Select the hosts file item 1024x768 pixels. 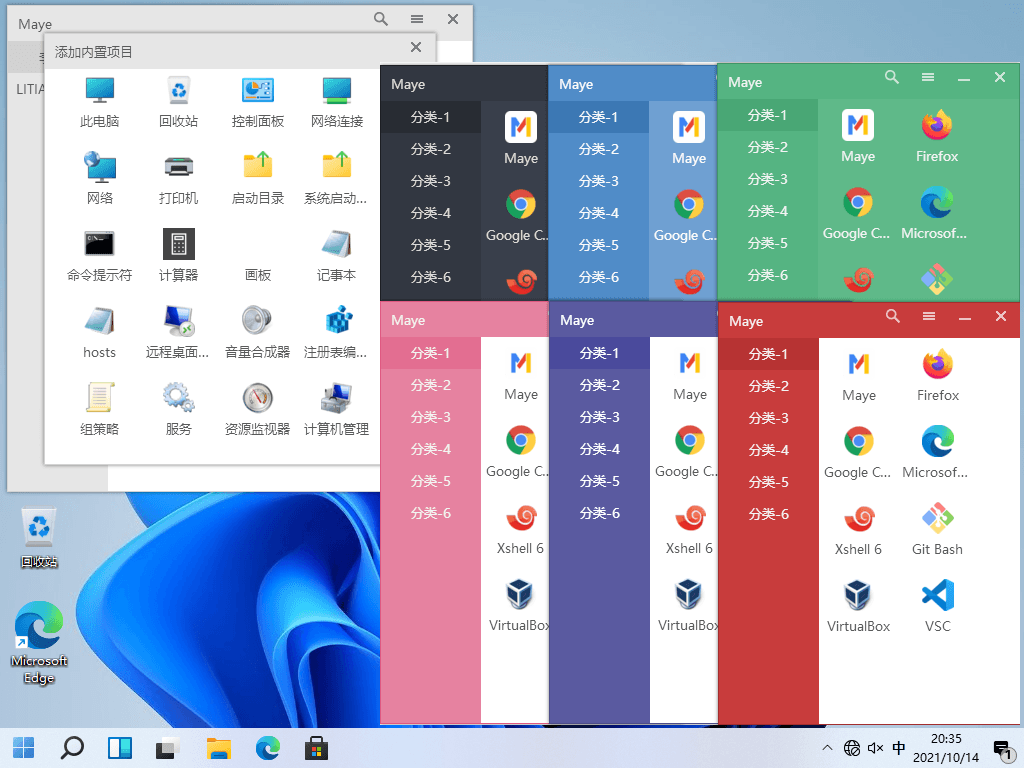point(99,332)
